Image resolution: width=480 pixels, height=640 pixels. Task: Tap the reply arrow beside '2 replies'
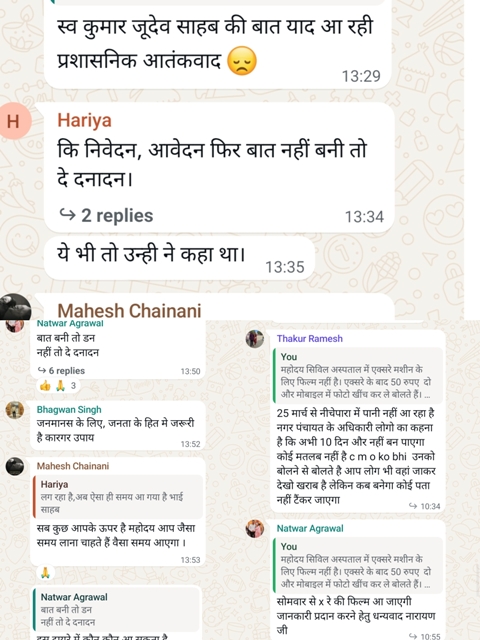[x=67, y=215]
